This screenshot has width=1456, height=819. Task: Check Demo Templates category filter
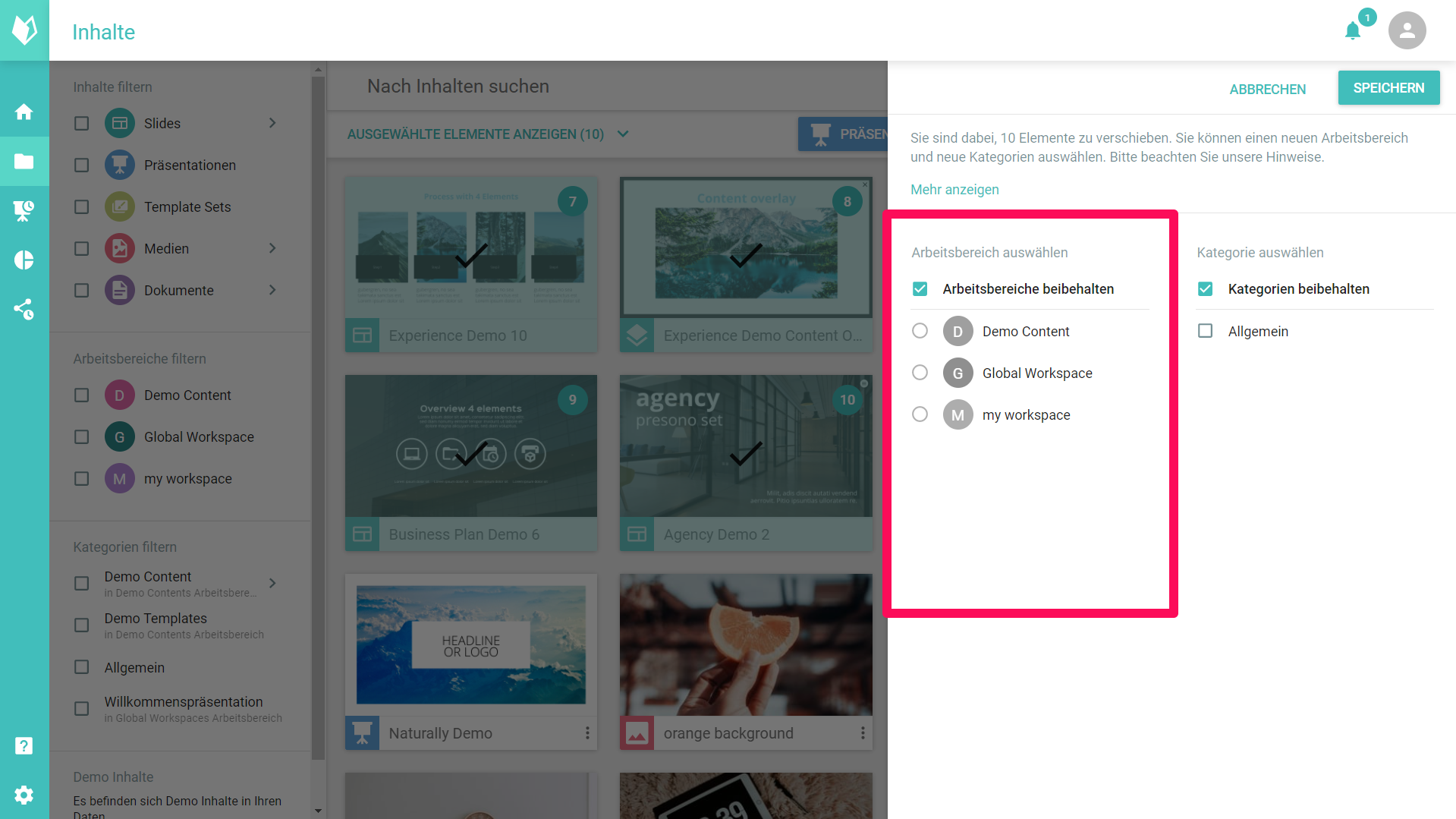[x=82, y=625]
